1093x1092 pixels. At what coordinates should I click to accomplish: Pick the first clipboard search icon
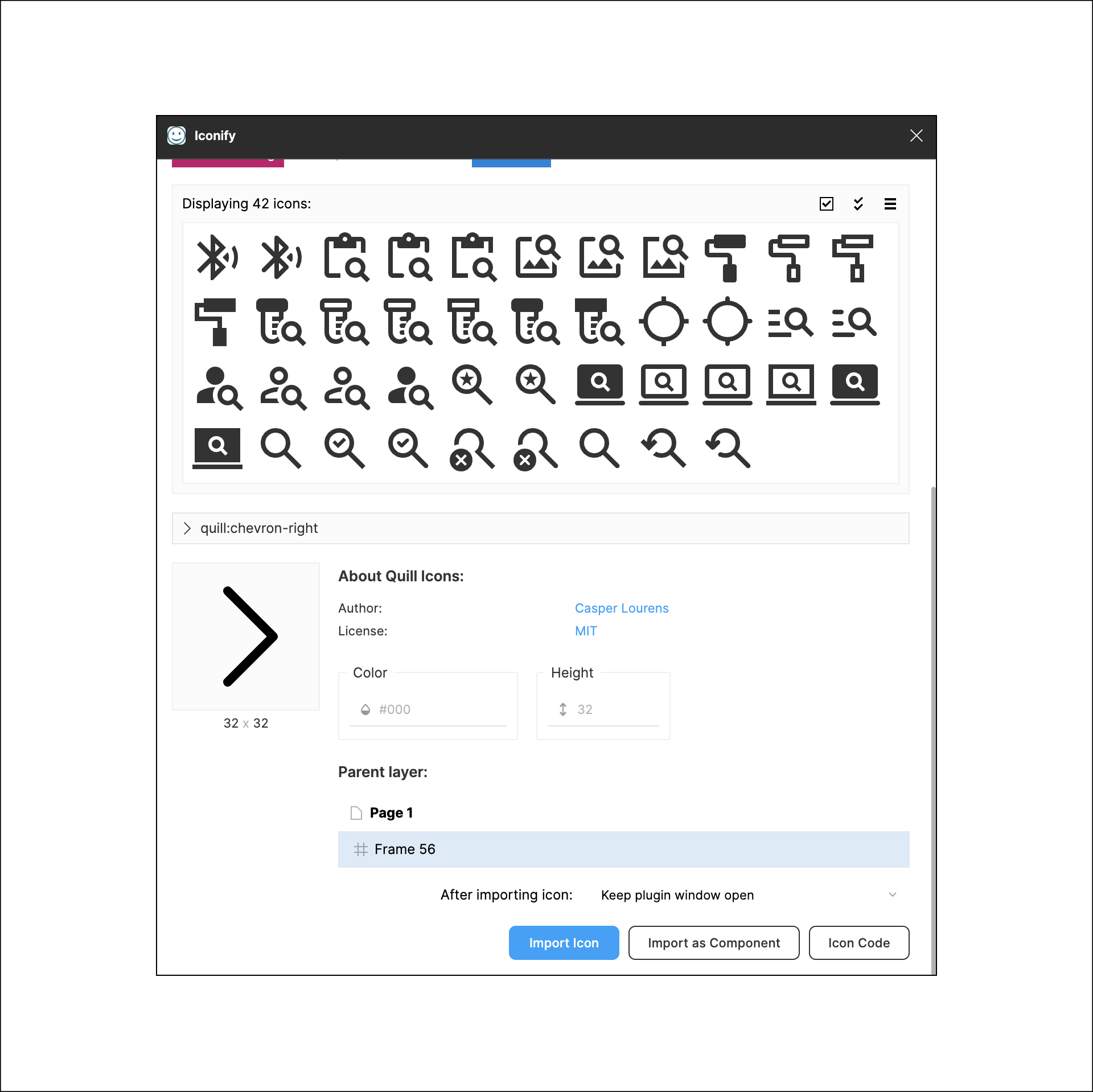pyautogui.click(x=346, y=257)
